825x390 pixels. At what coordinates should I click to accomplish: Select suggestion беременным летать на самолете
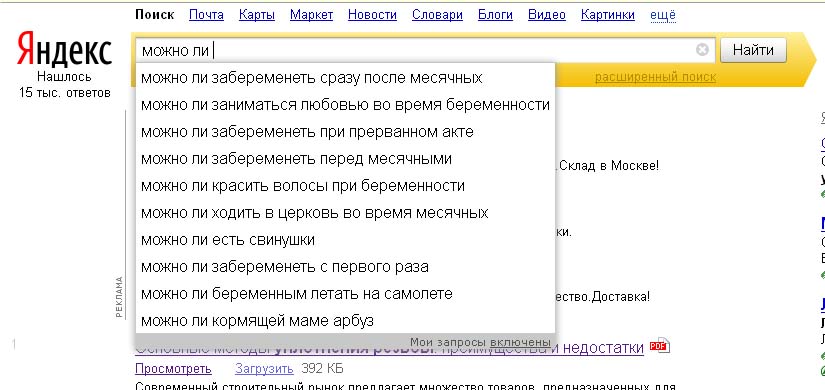[345, 294]
